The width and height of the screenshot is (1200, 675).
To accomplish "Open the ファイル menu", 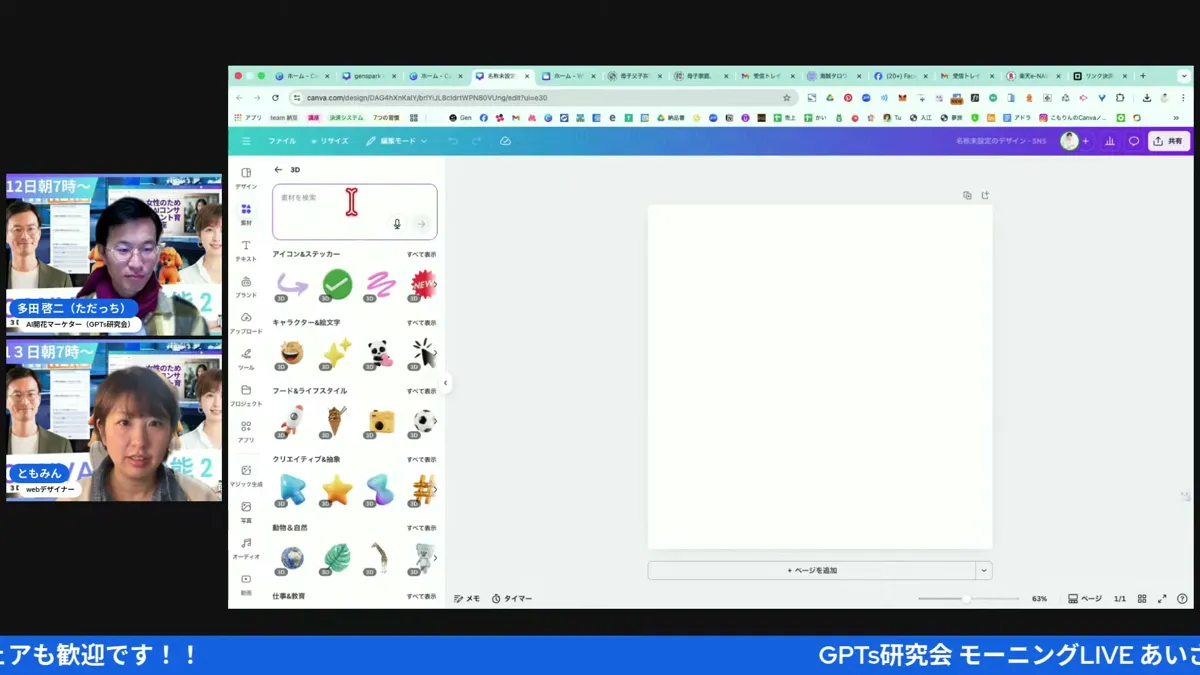I will coord(282,141).
